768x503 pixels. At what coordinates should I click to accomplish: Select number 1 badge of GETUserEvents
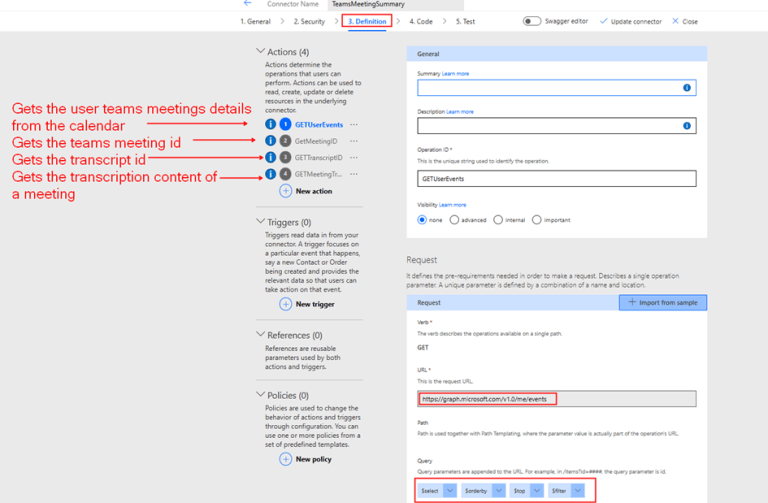pos(286,124)
